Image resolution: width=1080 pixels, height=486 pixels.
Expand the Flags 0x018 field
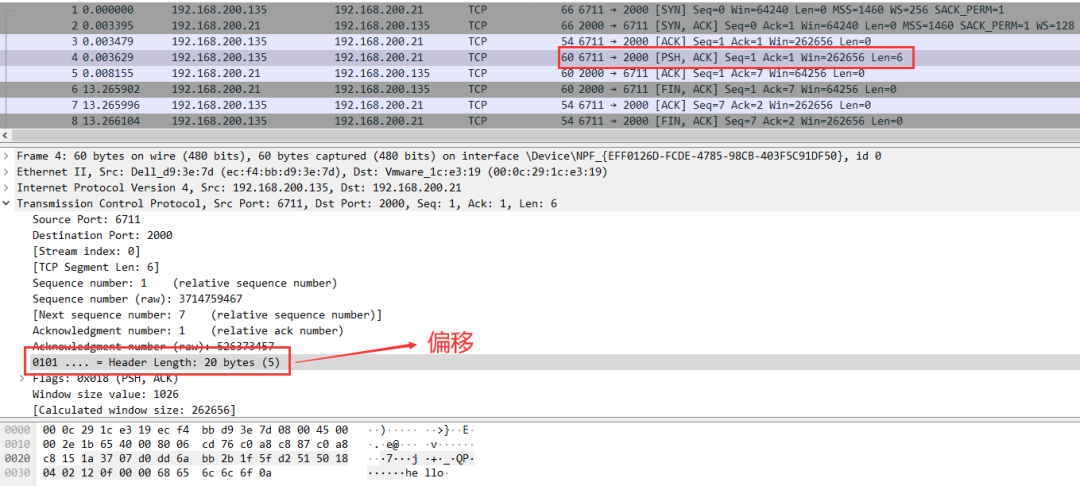tap(23, 379)
